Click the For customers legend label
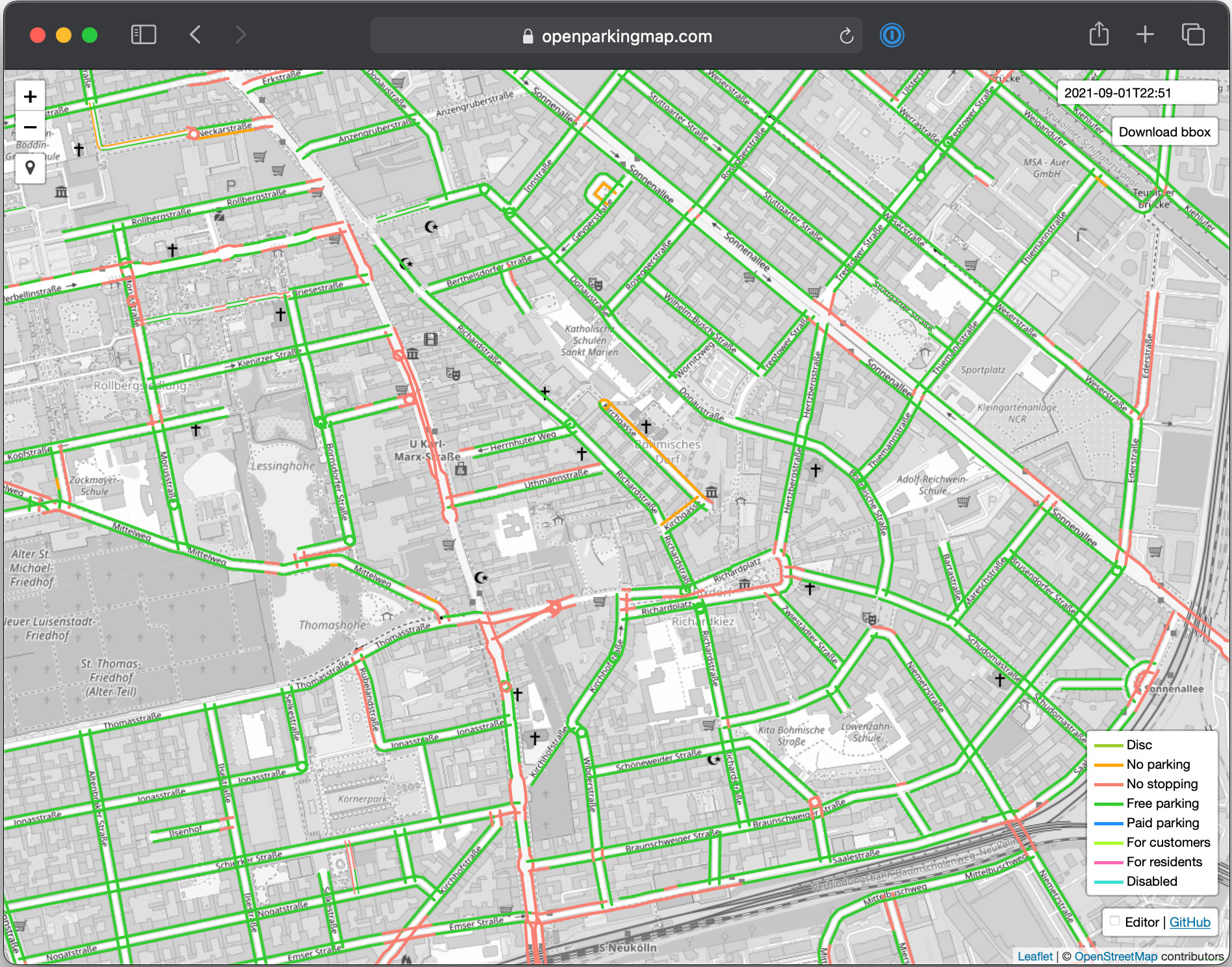The width and height of the screenshot is (1232, 967). [1168, 842]
